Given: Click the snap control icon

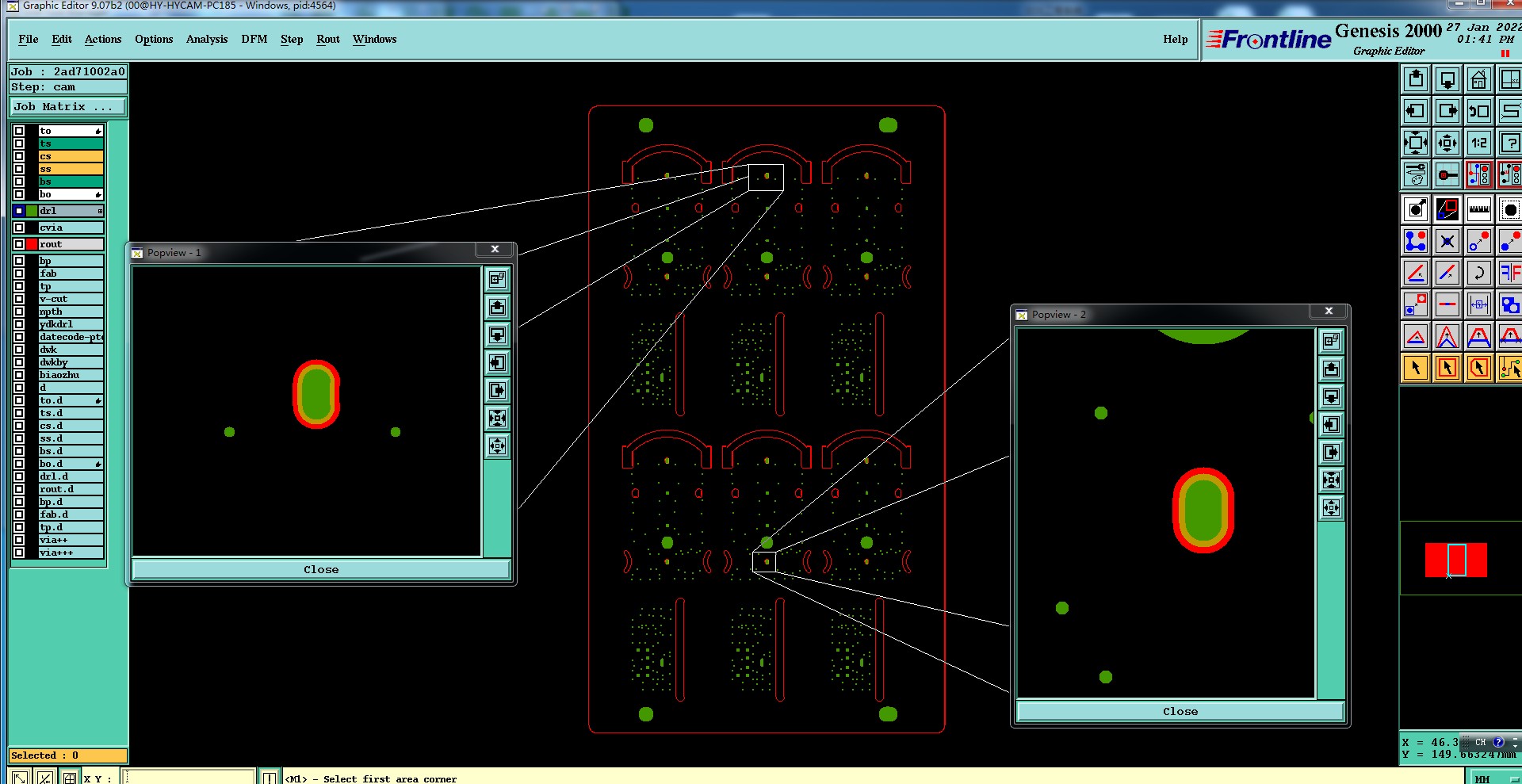Looking at the screenshot, I should pyautogui.click(x=1447, y=174).
